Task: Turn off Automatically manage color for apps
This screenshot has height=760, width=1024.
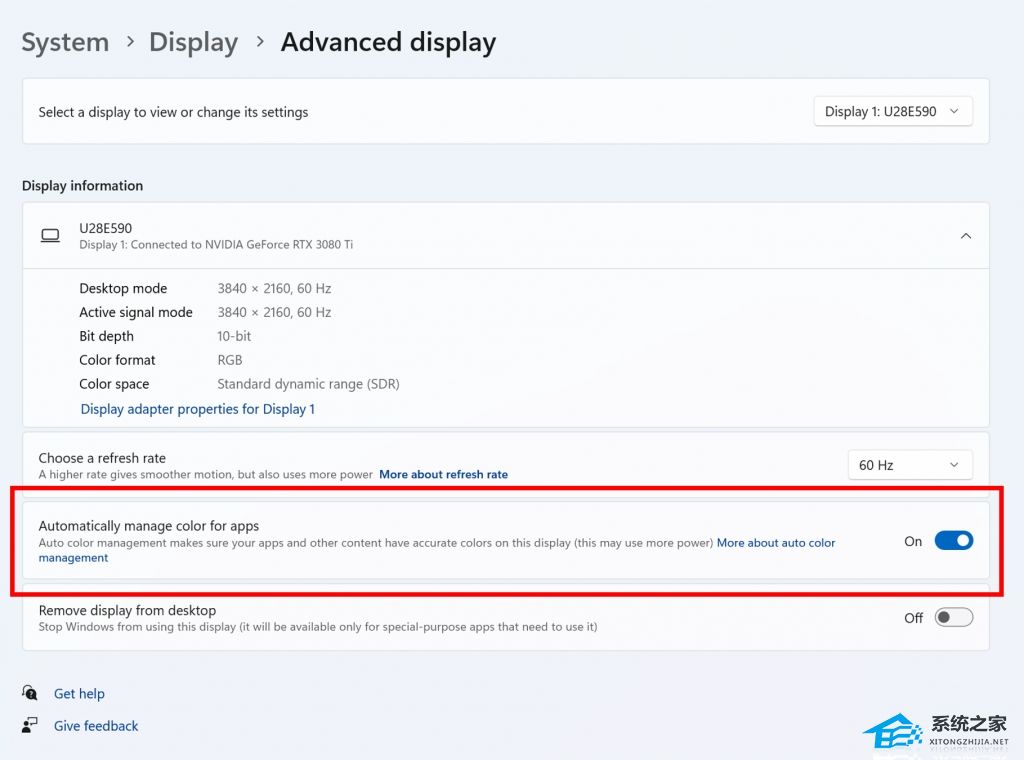Action: point(953,541)
